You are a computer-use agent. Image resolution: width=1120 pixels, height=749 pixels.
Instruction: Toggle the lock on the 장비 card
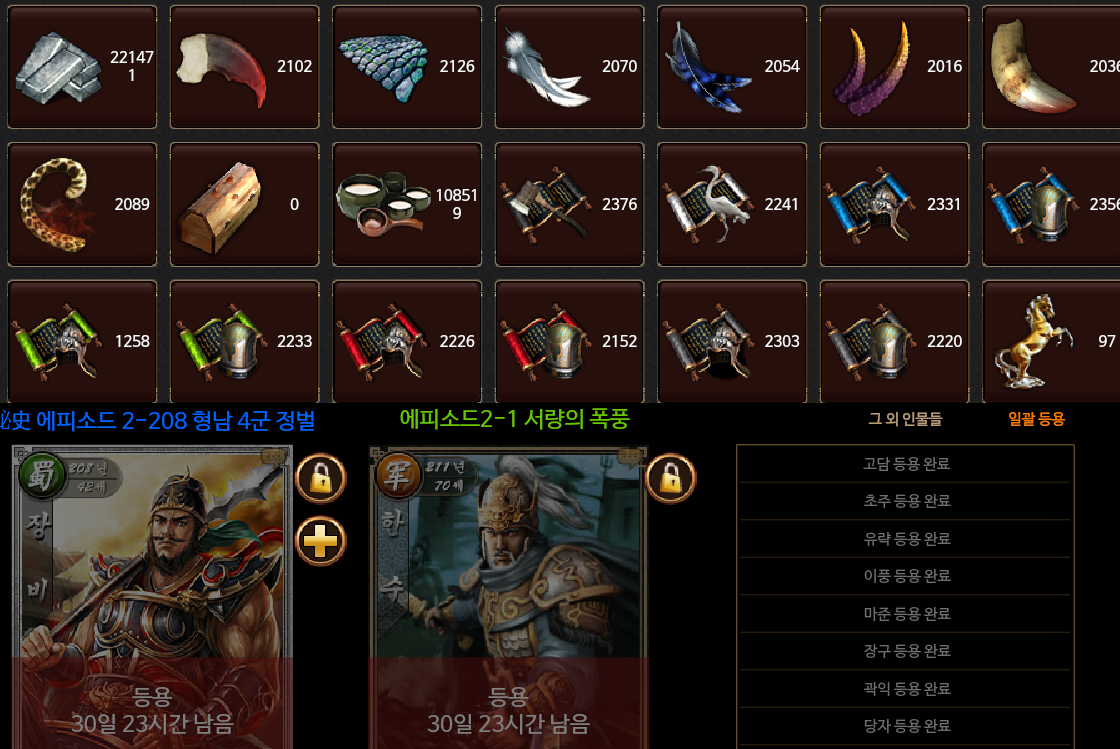(x=321, y=478)
